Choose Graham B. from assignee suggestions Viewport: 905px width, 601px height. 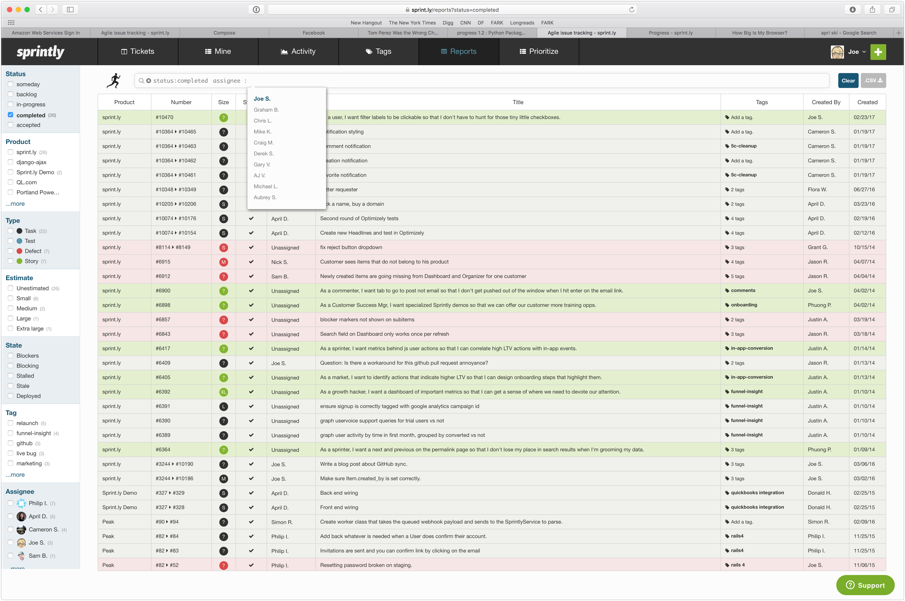pos(266,110)
